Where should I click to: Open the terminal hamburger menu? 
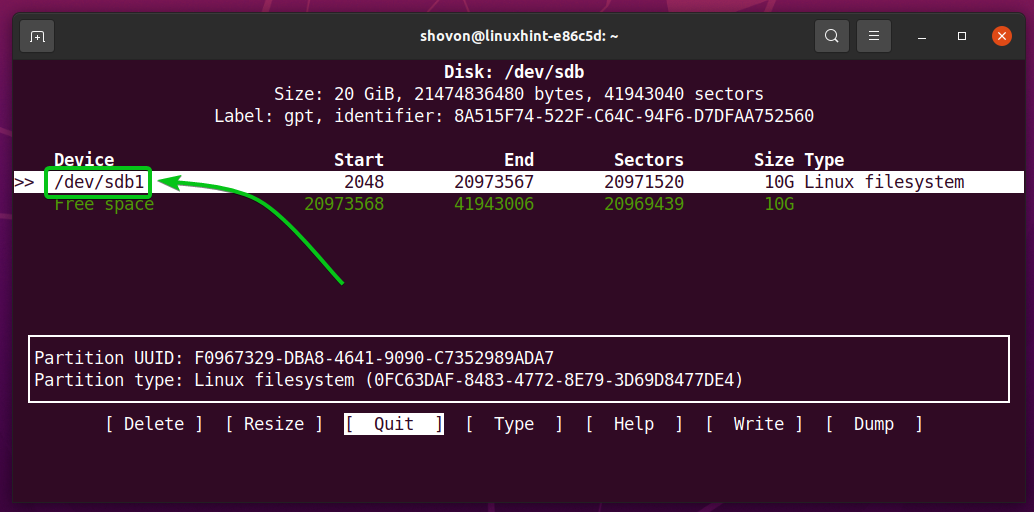tap(874, 36)
